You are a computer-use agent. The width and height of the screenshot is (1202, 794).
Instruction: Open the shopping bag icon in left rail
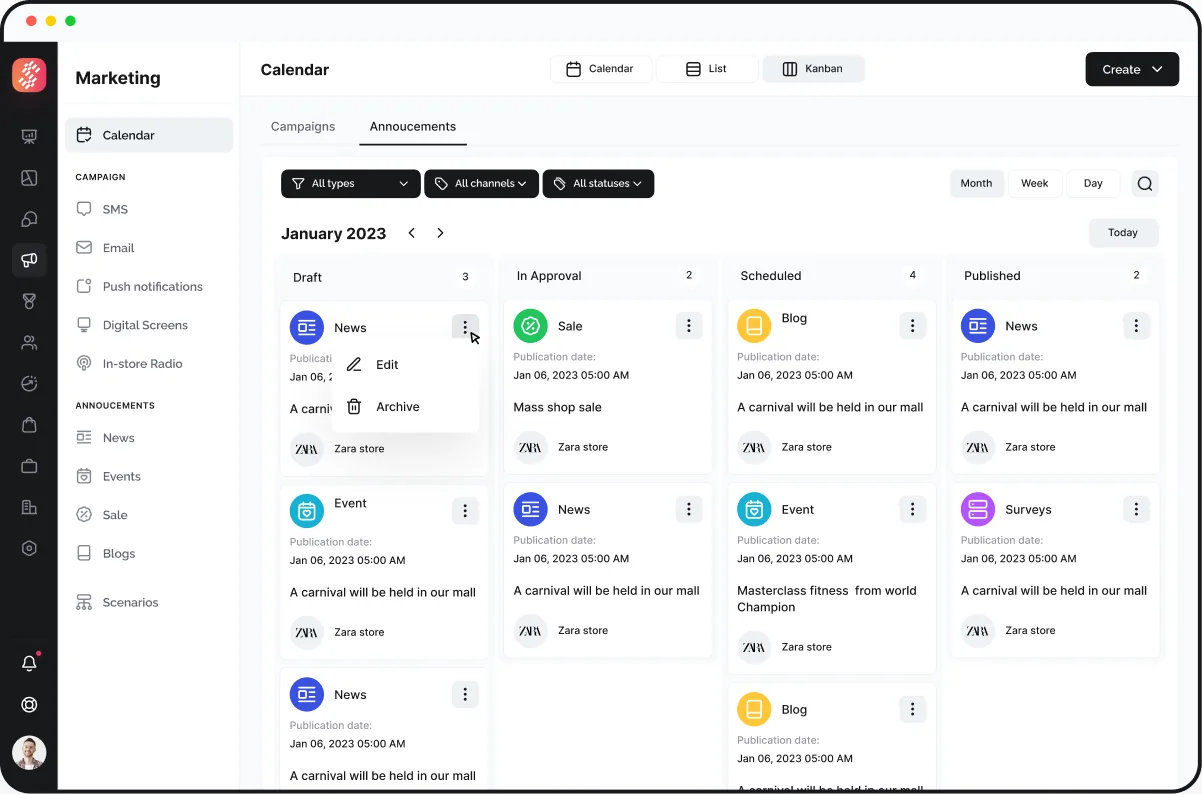(29, 425)
